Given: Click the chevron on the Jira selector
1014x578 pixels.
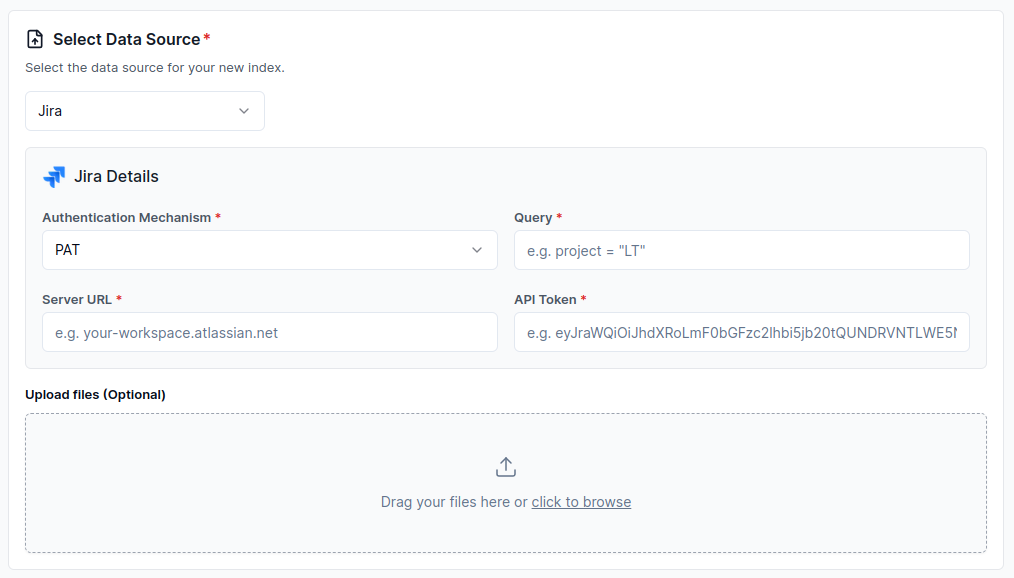Looking at the screenshot, I should 243,111.
